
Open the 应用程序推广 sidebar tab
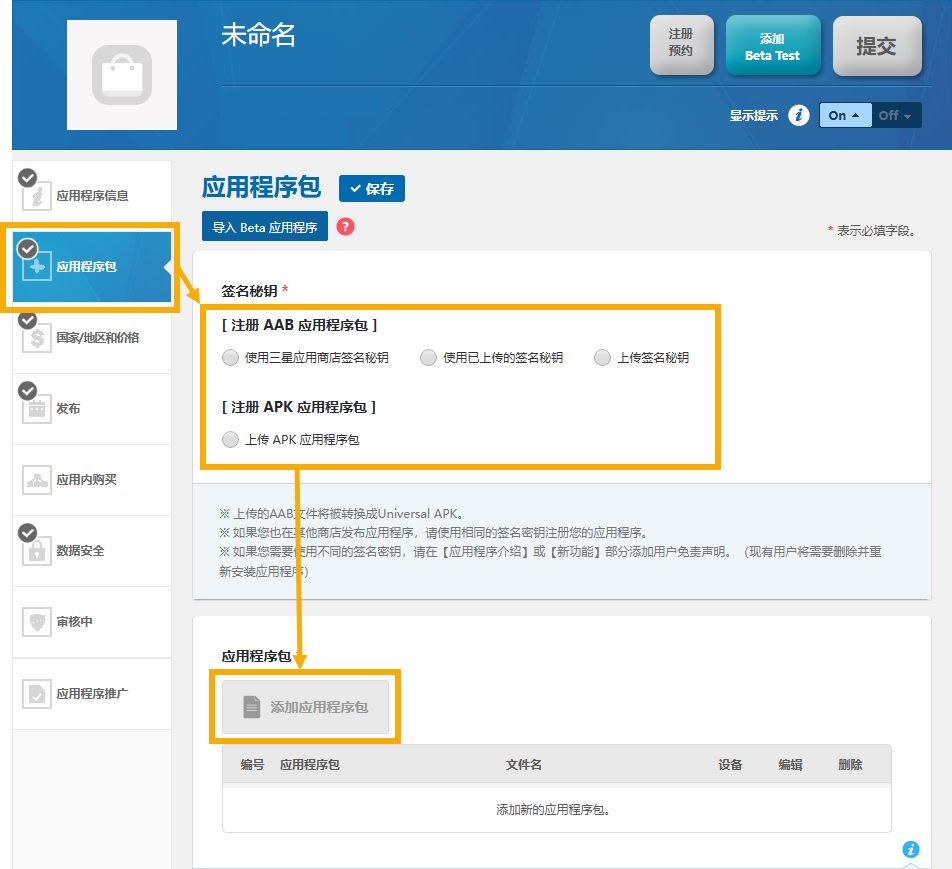(92, 693)
